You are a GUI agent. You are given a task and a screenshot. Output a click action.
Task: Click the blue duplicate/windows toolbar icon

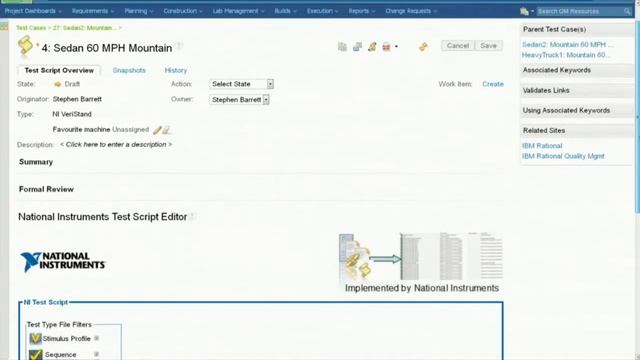click(357, 47)
